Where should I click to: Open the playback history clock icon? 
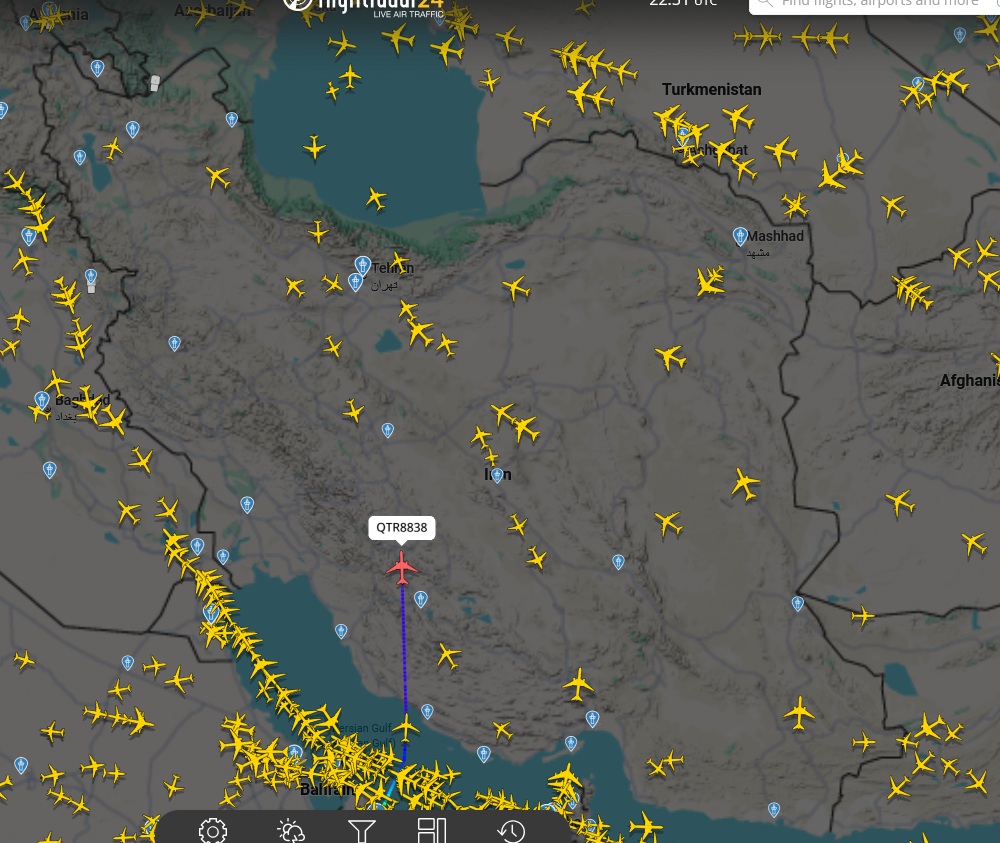[x=511, y=831]
